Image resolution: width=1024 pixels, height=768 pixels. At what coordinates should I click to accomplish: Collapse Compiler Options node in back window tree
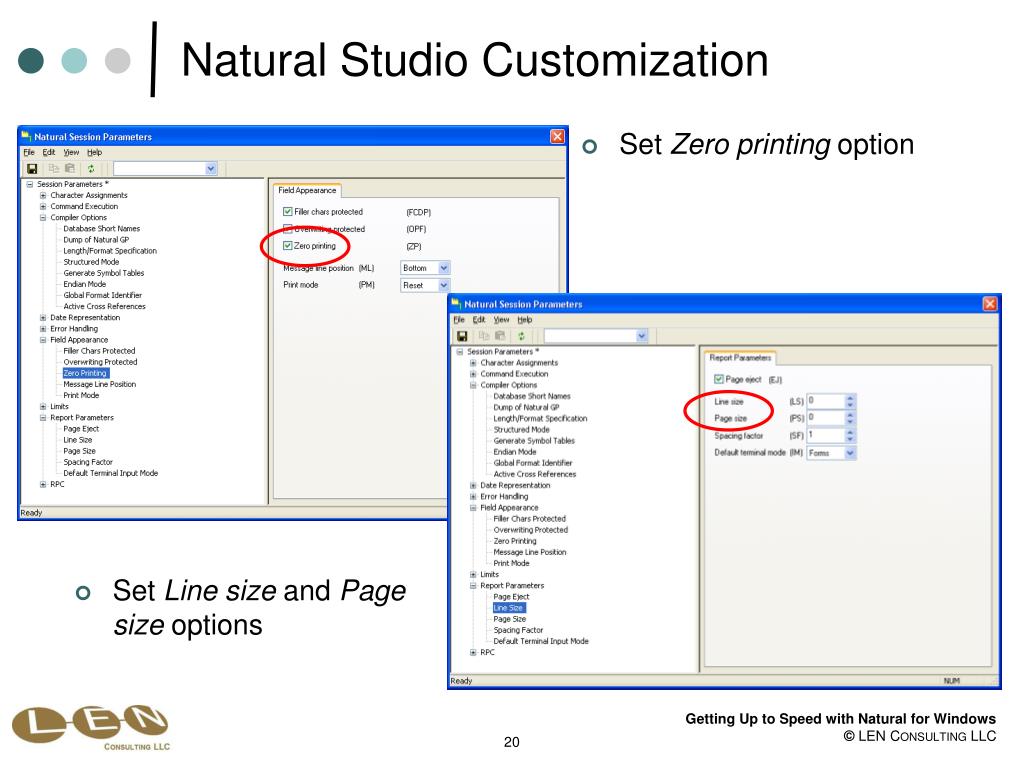pyautogui.click(x=43, y=217)
